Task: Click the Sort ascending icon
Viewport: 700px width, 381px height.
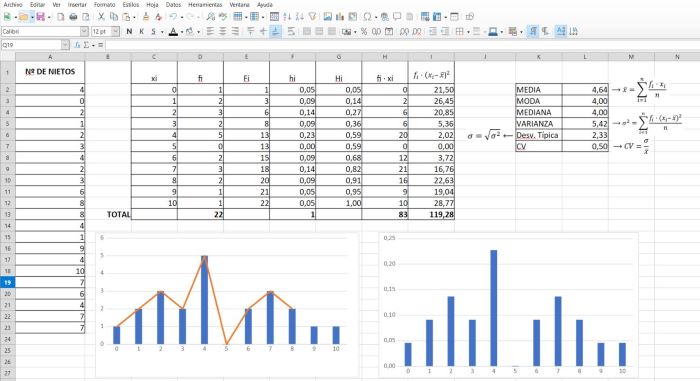Action: 287,17
